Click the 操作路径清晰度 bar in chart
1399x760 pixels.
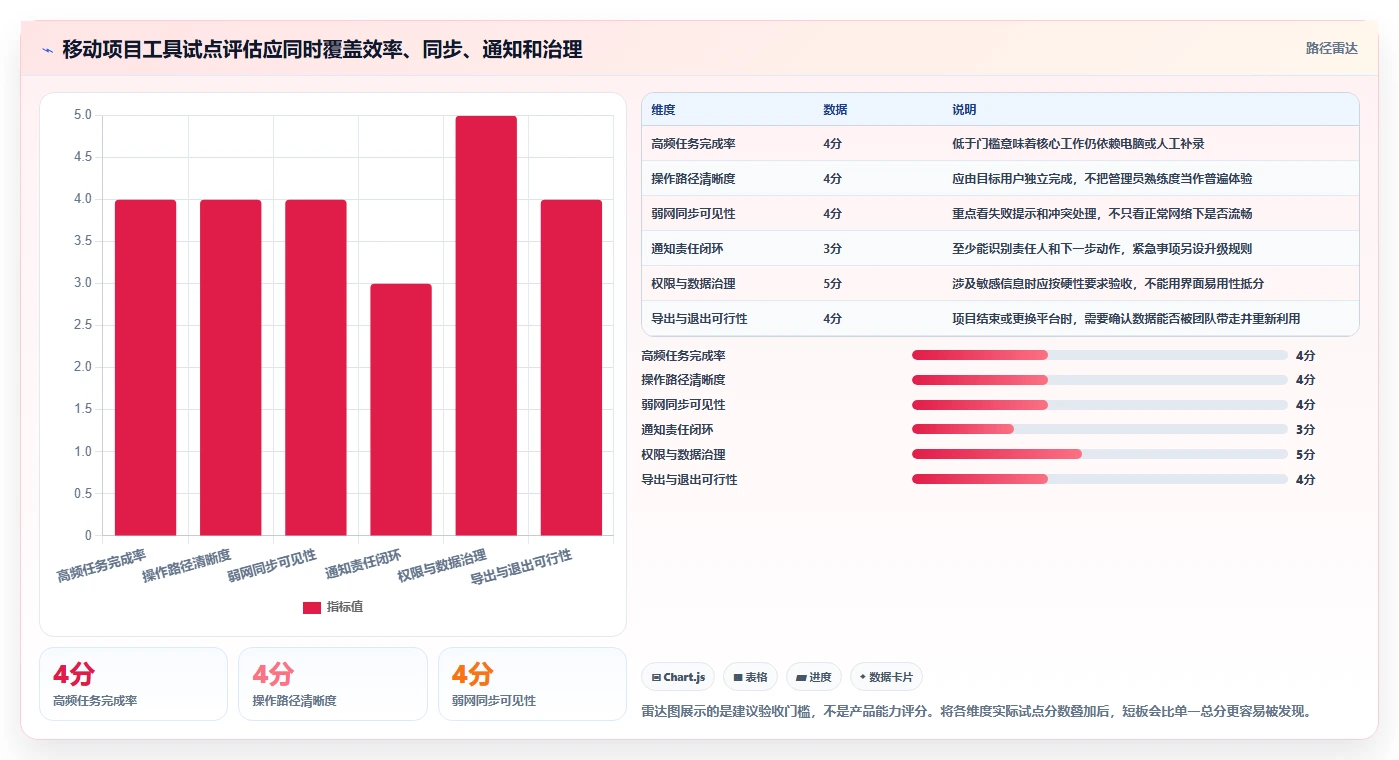coord(231,367)
